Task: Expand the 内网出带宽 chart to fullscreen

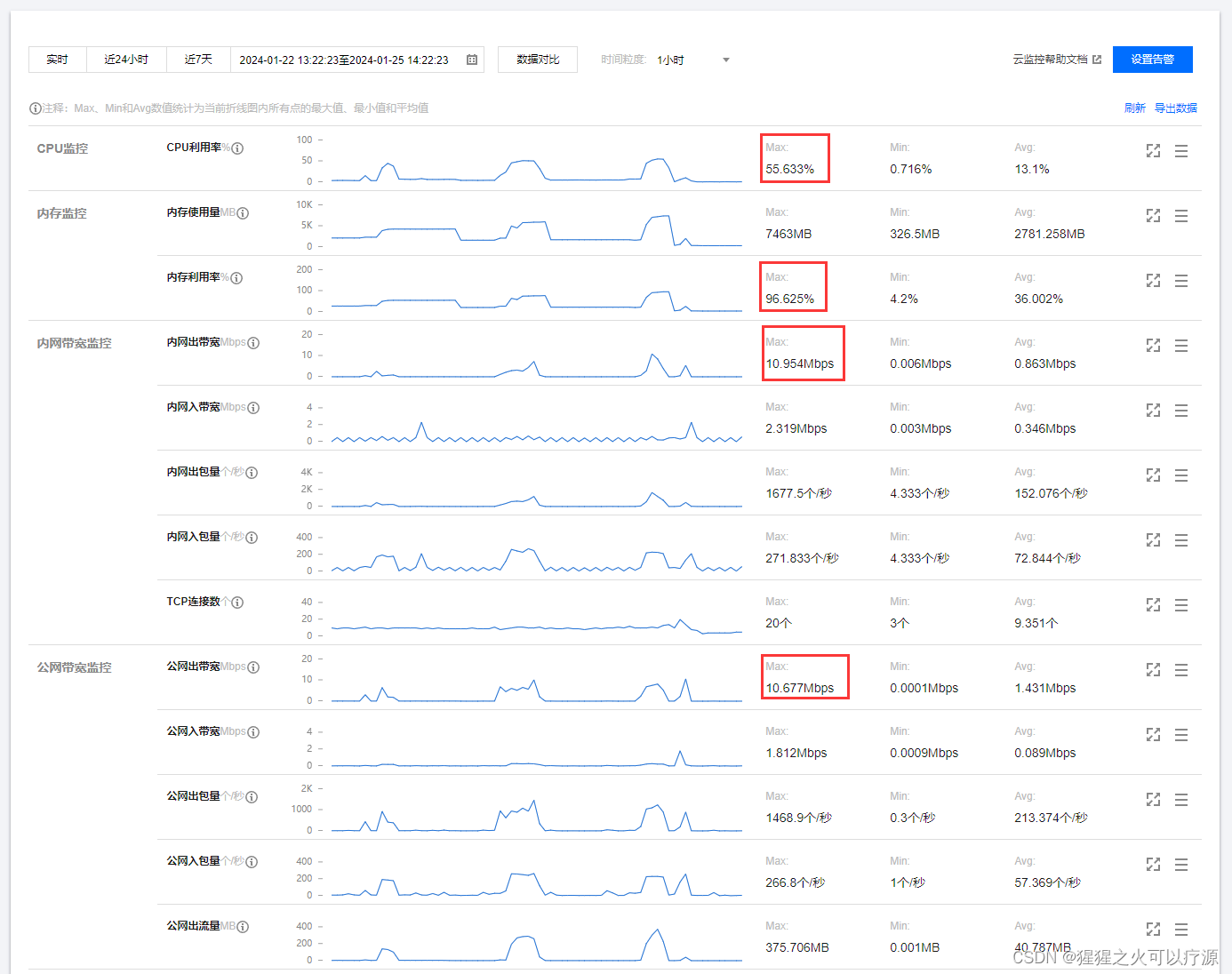Action: tap(1153, 346)
